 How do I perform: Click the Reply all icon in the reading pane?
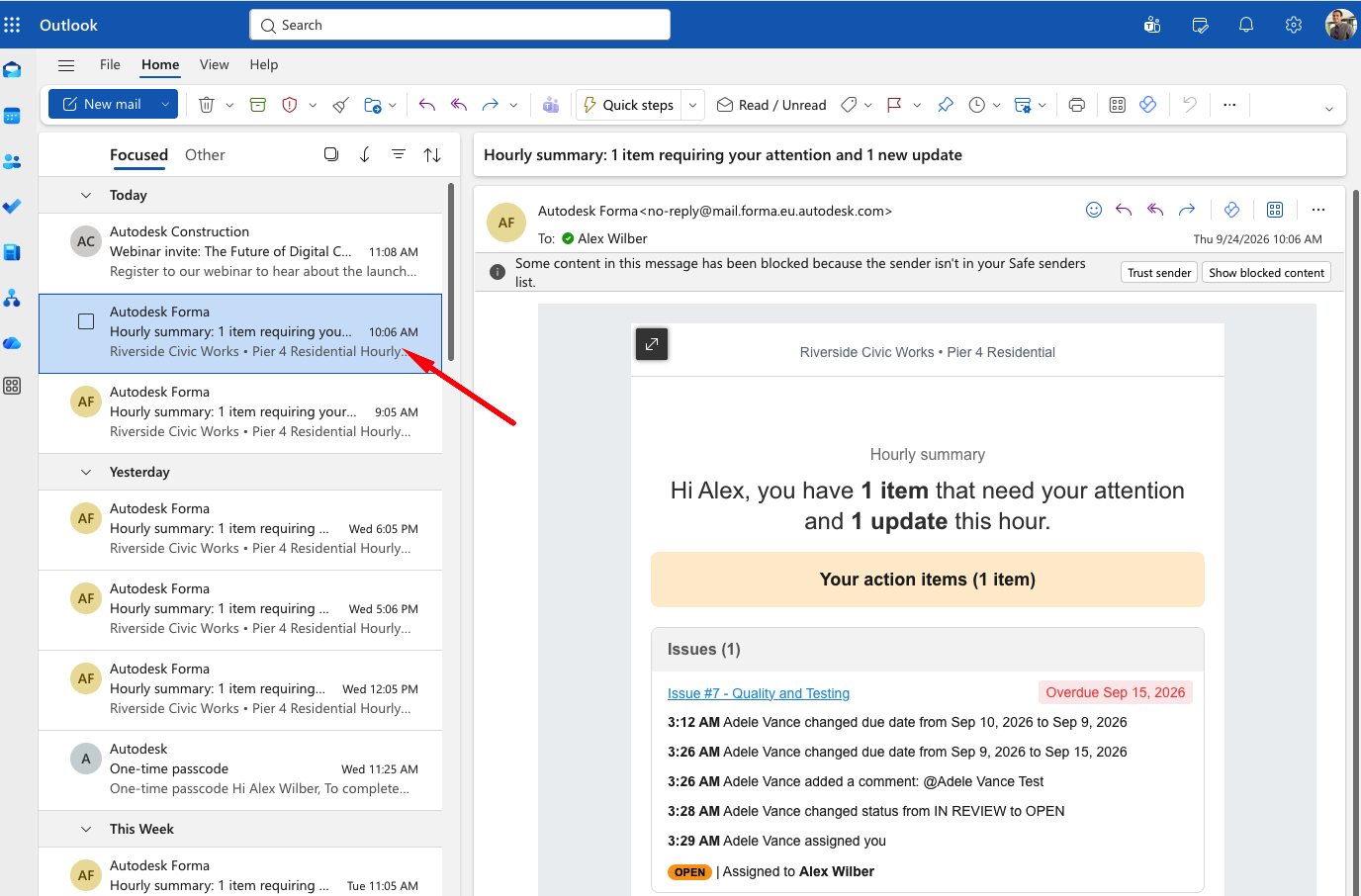[1155, 210]
